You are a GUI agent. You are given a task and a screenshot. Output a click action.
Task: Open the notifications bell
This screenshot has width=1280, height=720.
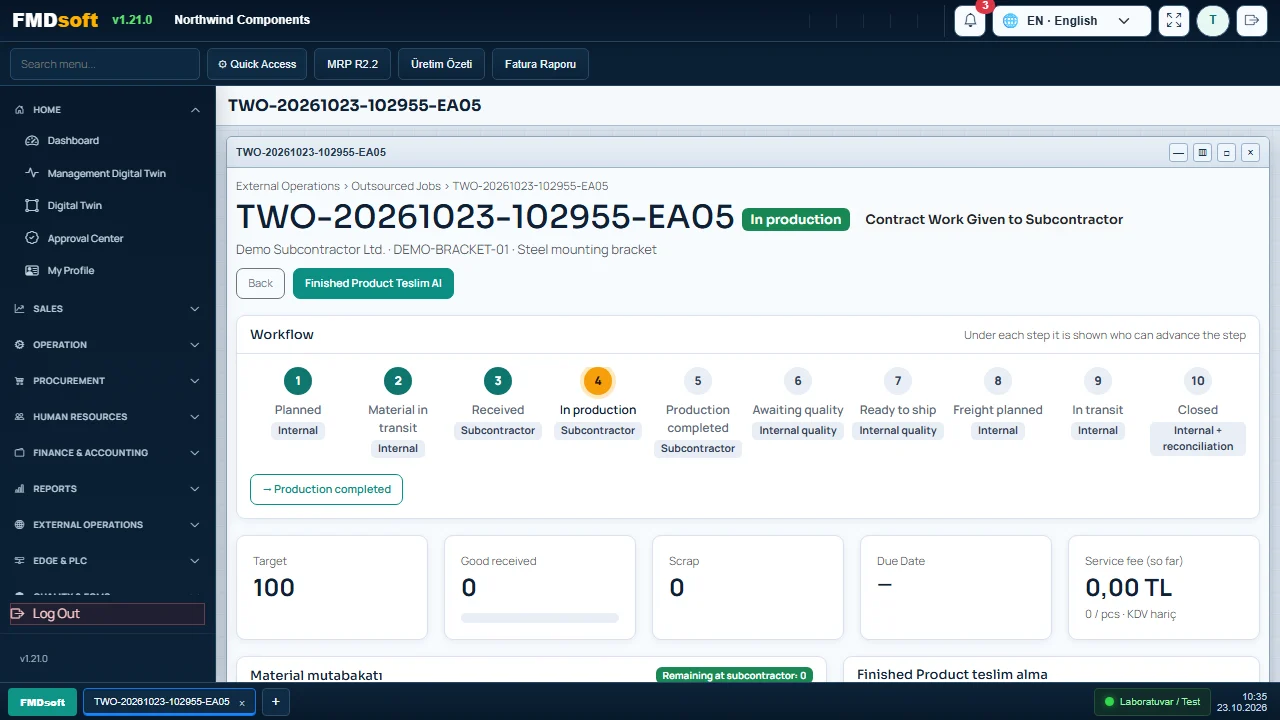(970, 20)
